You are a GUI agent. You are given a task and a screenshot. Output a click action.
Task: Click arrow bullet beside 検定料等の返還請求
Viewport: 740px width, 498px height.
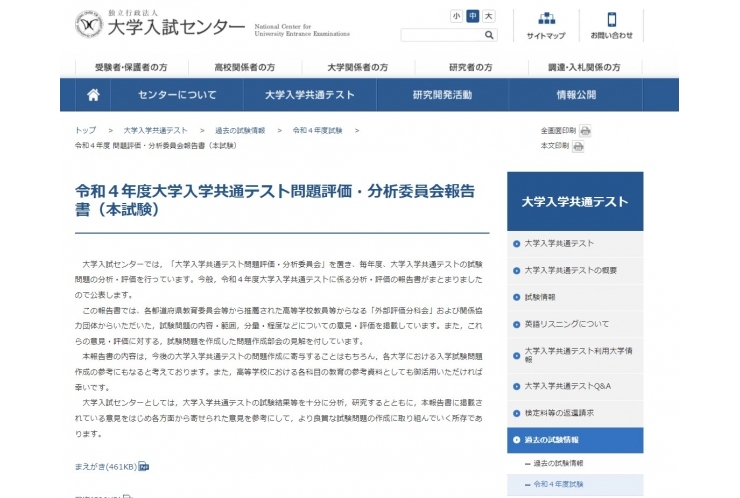pyautogui.click(x=516, y=414)
